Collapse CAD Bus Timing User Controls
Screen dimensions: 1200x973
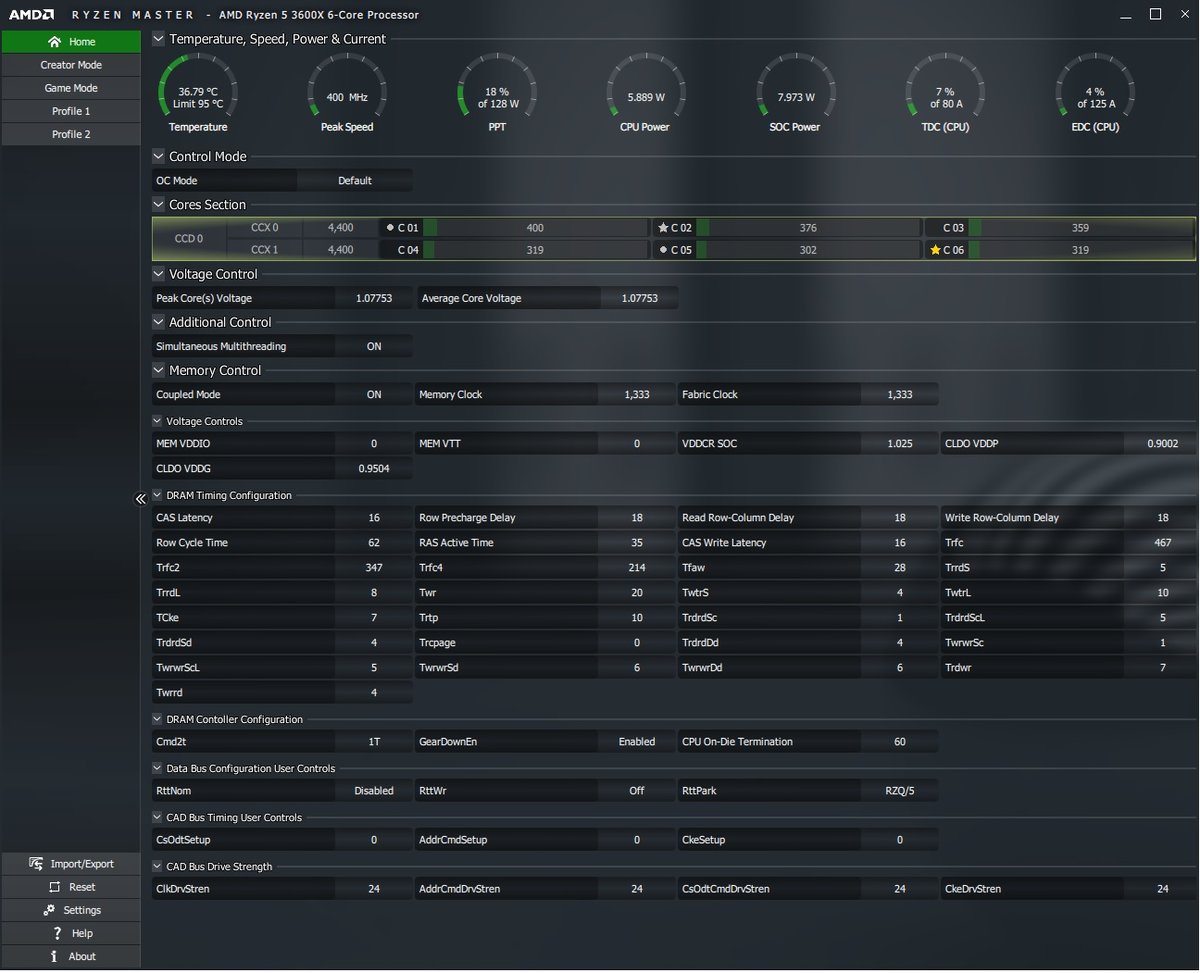tap(157, 817)
